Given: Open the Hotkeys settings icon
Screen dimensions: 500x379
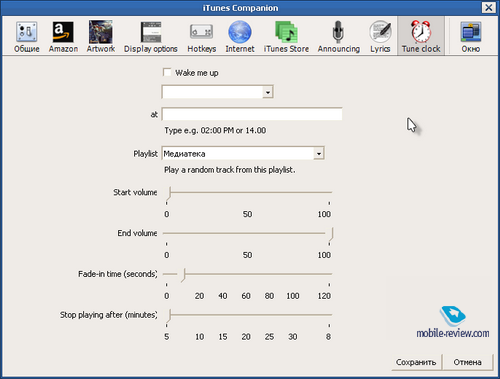Looking at the screenshot, I should [202, 37].
